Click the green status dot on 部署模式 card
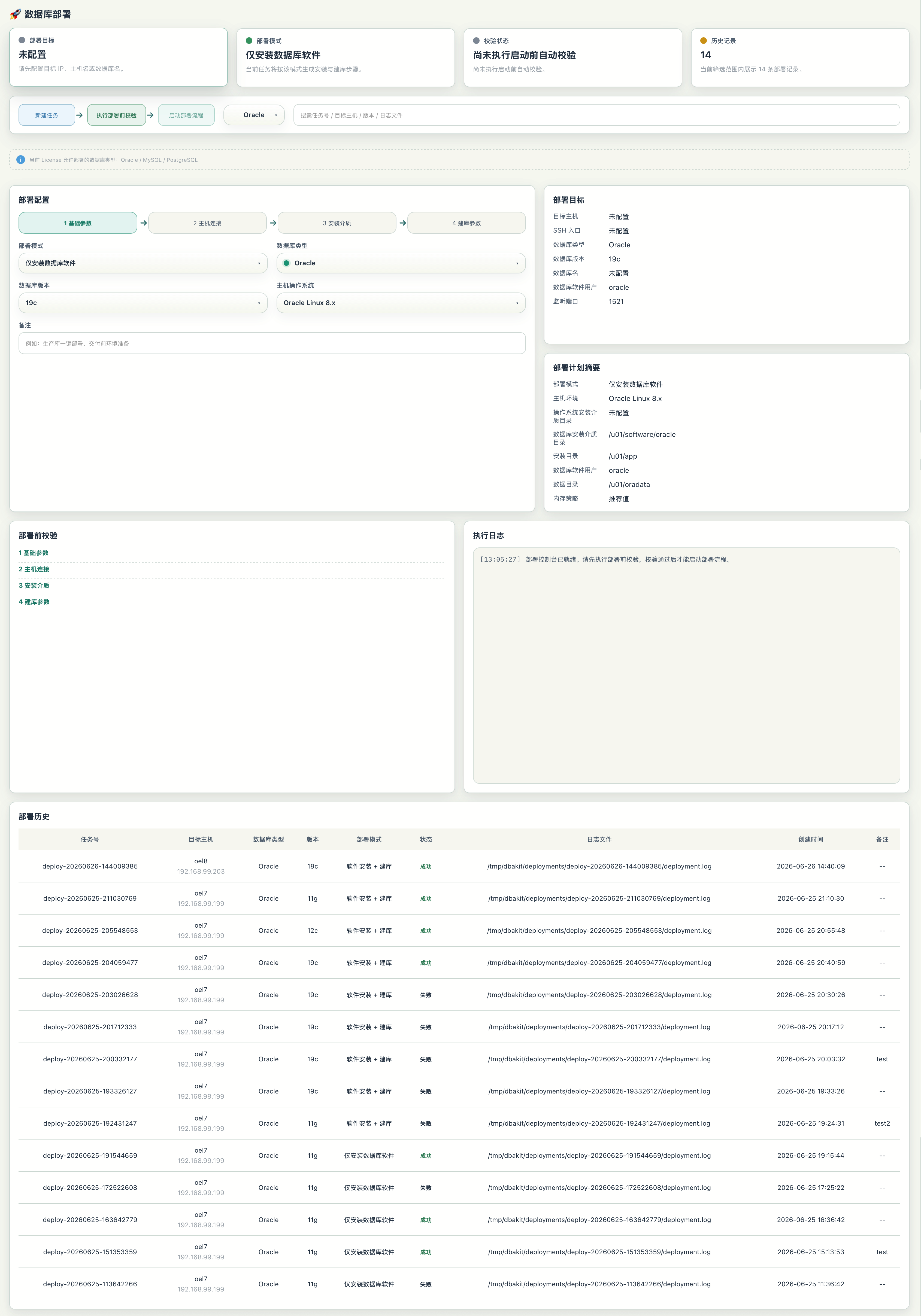921x1316 pixels. coord(249,41)
